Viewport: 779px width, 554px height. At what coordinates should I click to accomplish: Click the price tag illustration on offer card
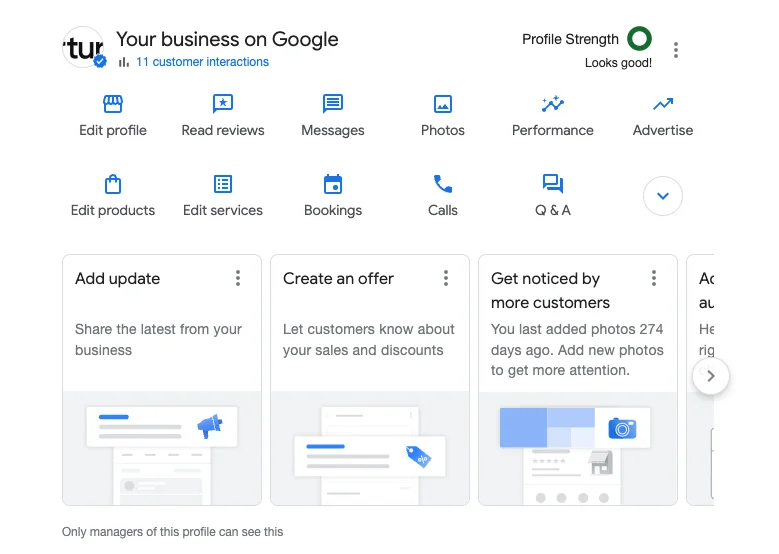click(418, 457)
